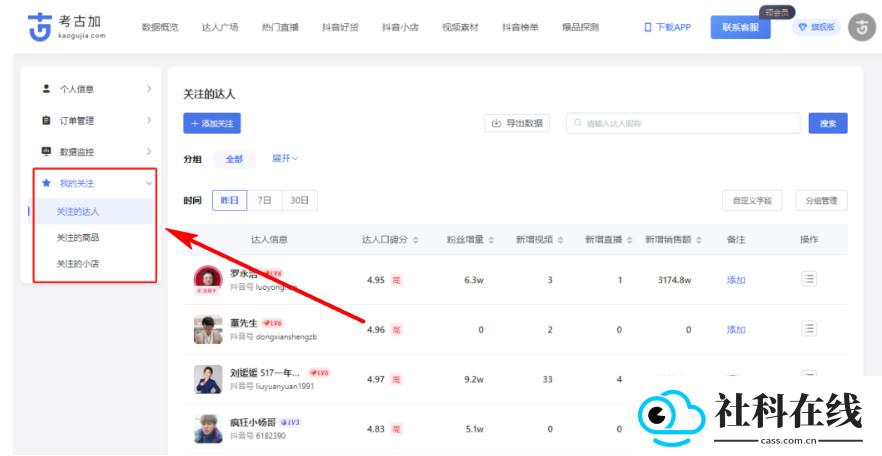Click the 下载APP phone icon link
Screen dimensions: 882x456
click(667, 27)
